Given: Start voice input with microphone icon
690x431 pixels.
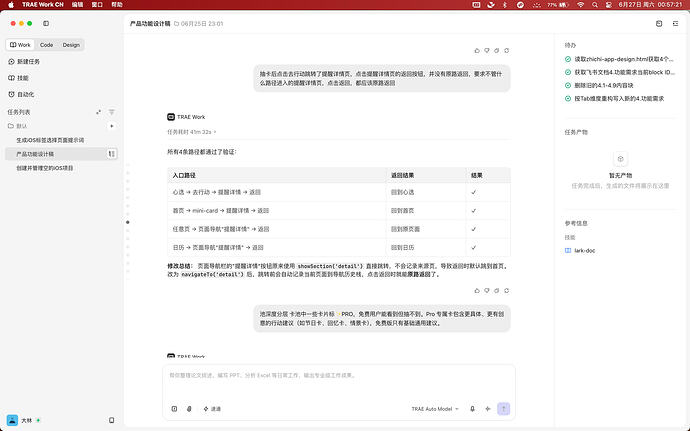Looking at the screenshot, I should [x=472, y=409].
